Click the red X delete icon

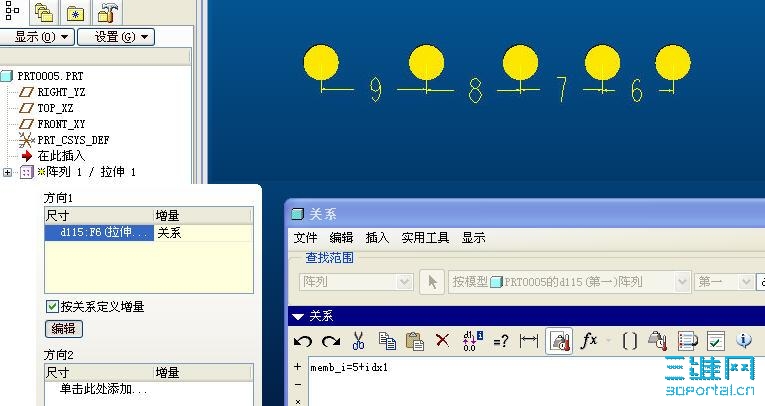442,340
